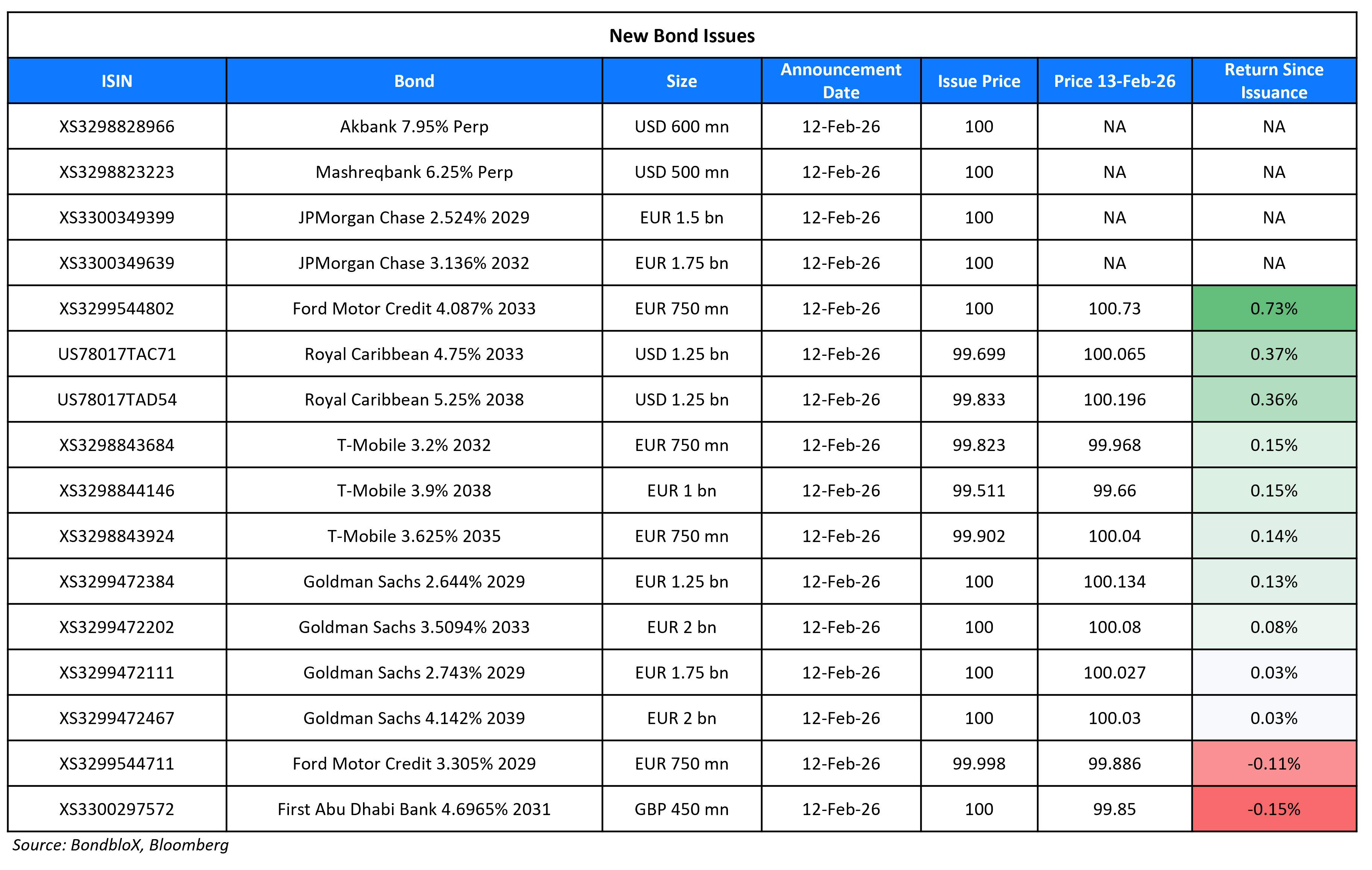Select the First Abu Dhabi Bank bond cell
The image size is (1372, 870).
point(414,809)
